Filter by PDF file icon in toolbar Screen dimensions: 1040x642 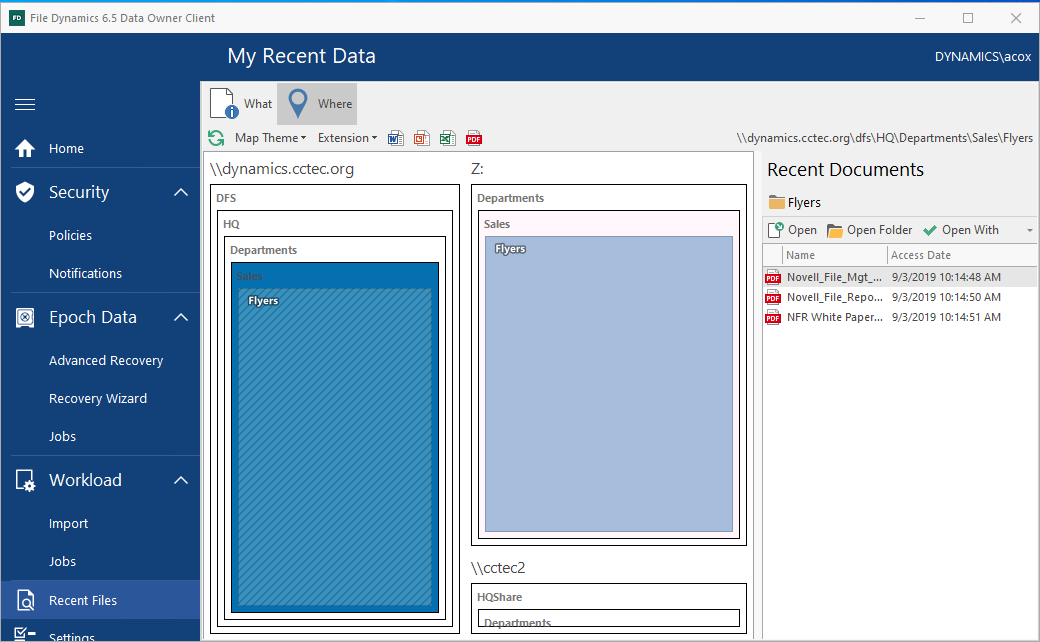coord(474,138)
